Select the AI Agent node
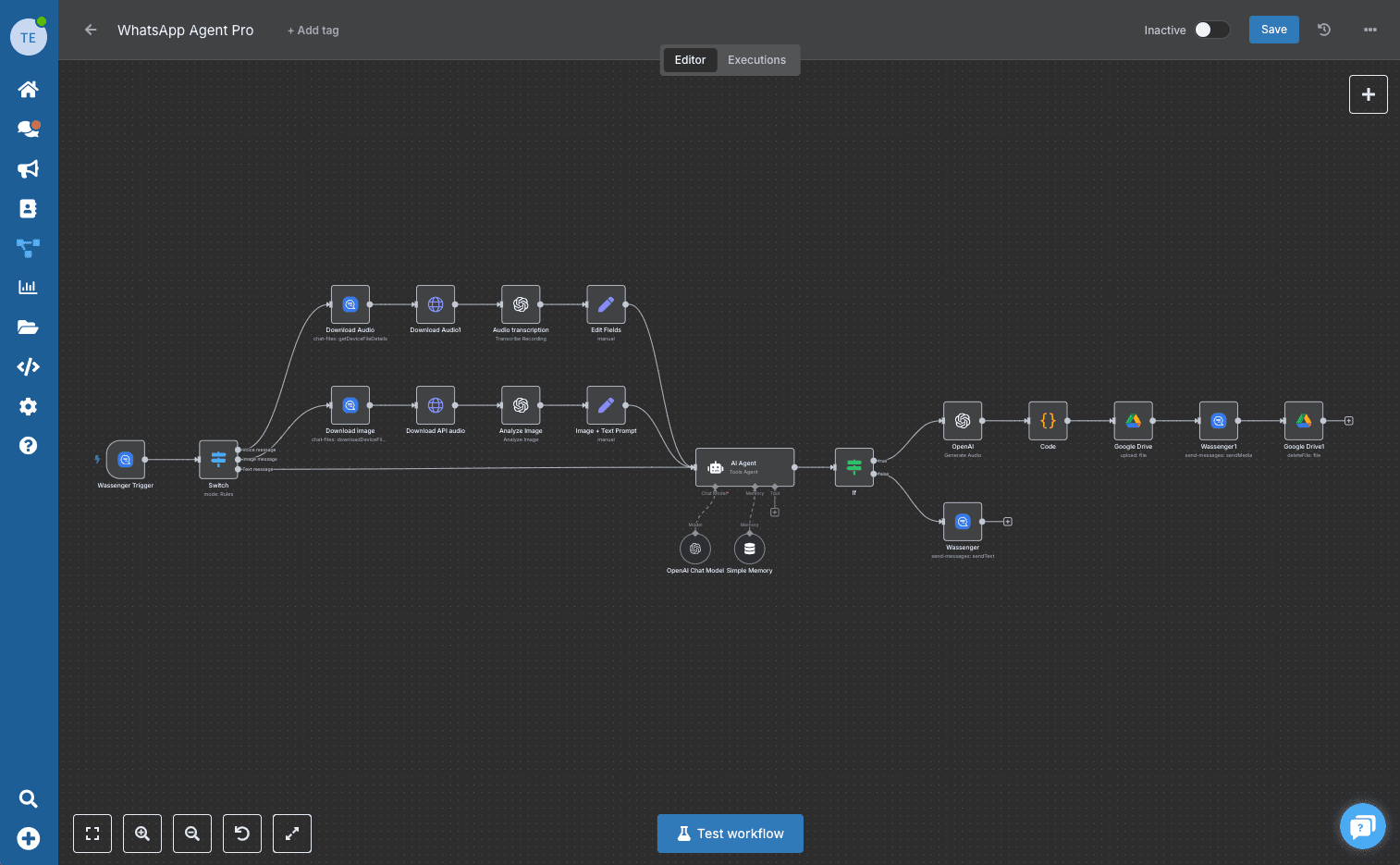Viewport: 1400px width, 865px height. pyautogui.click(x=744, y=467)
